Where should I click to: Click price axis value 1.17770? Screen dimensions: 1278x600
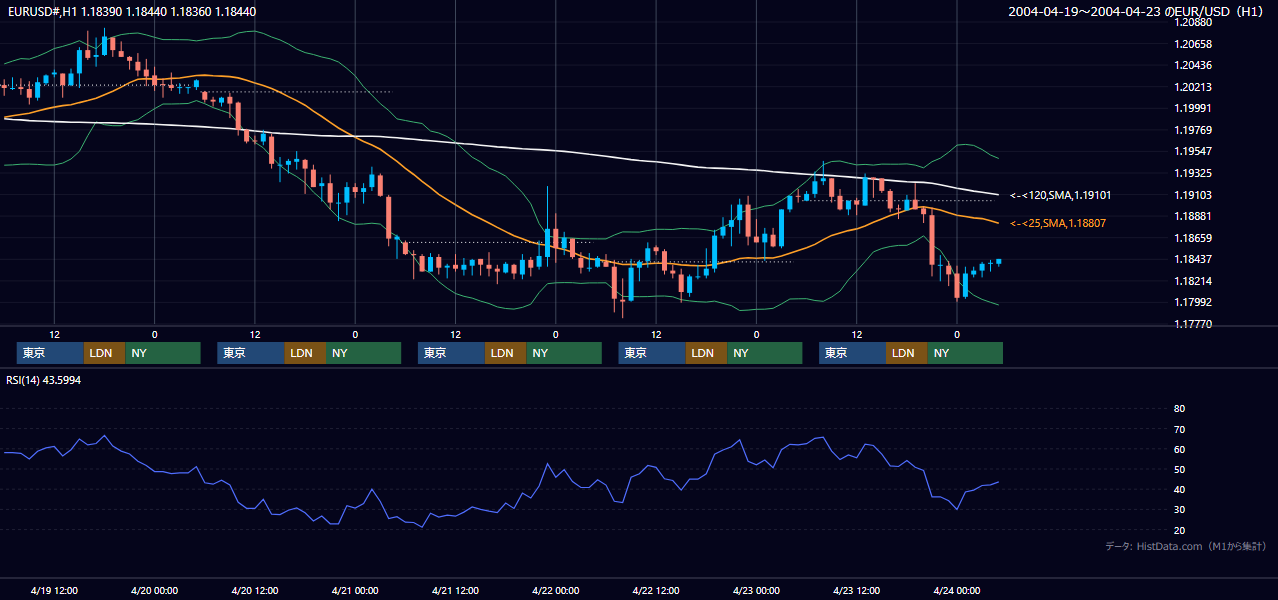pyautogui.click(x=1193, y=324)
